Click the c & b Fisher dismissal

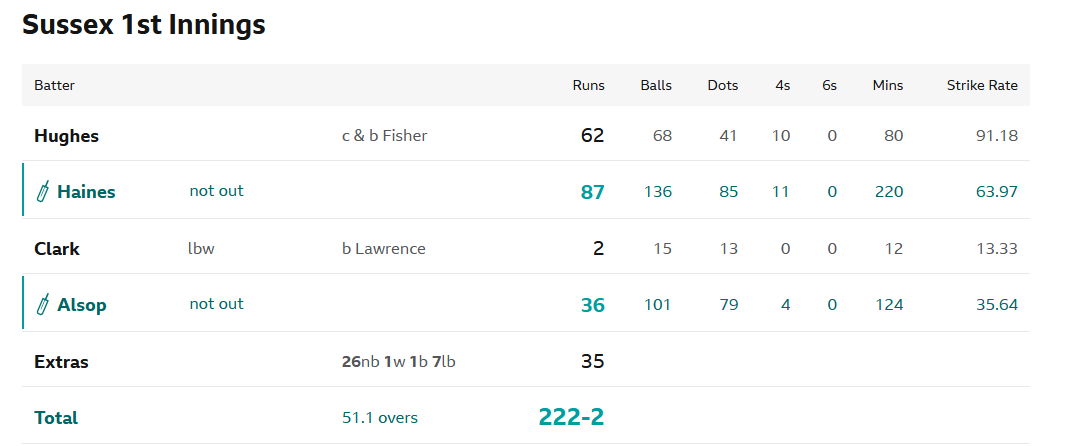pyautogui.click(x=384, y=136)
